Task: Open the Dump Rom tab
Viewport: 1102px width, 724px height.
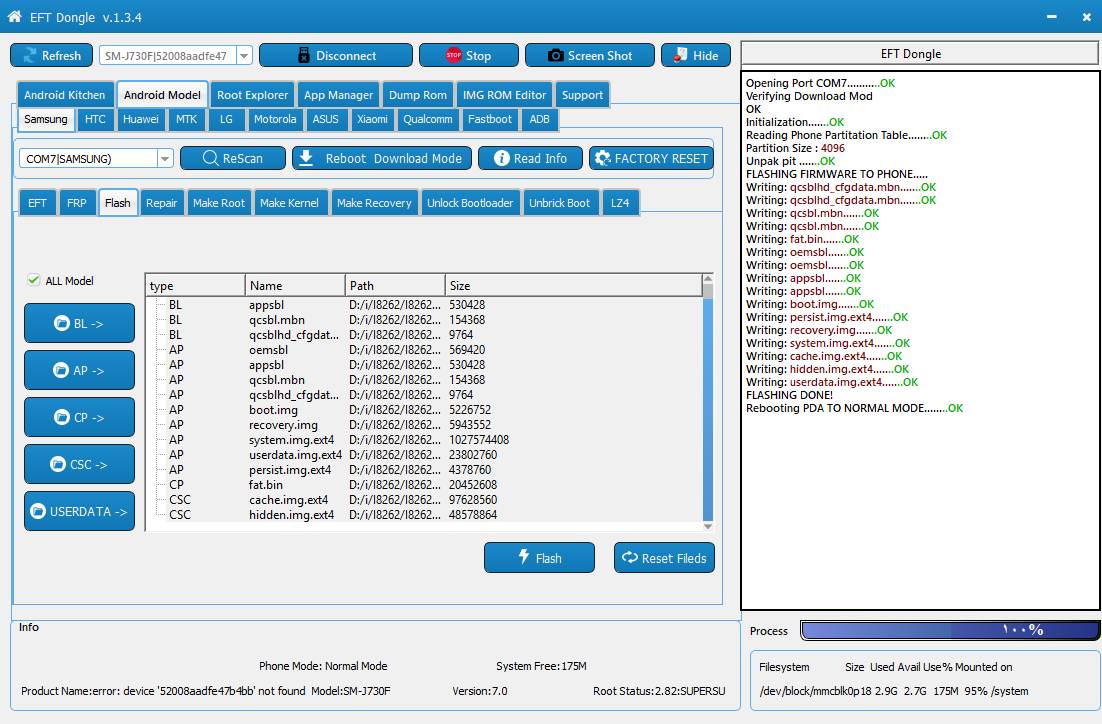Action: click(417, 95)
